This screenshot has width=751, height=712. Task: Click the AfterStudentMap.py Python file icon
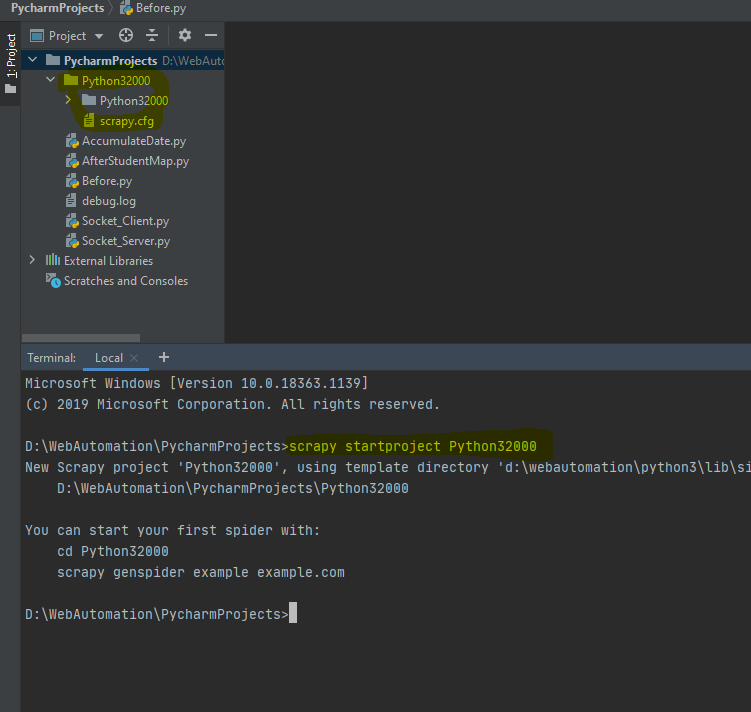point(72,161)
